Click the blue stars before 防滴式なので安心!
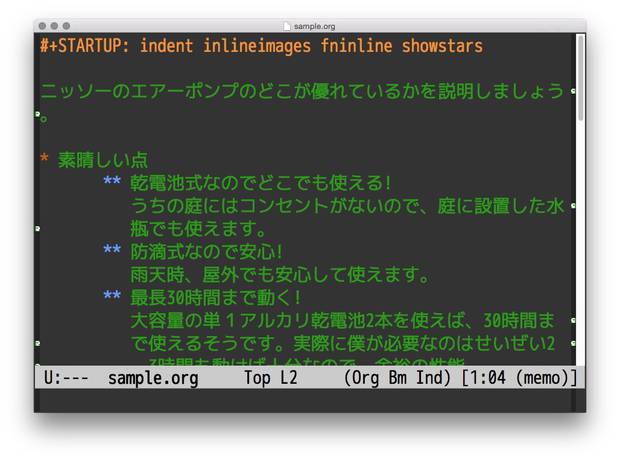Image resolution: width=620 pixels, height=461 pixels. click(112, 250)
